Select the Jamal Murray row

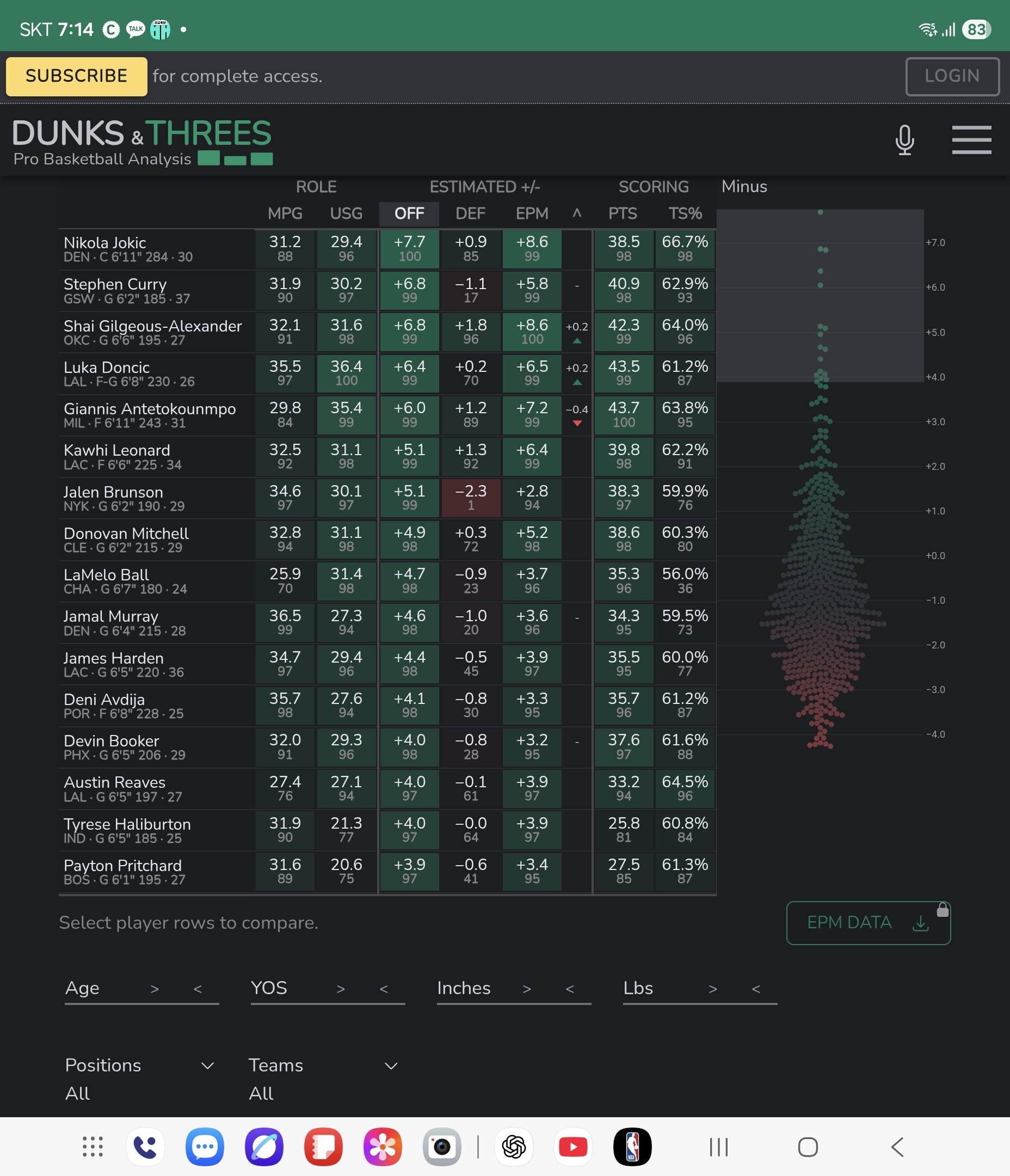387,623
